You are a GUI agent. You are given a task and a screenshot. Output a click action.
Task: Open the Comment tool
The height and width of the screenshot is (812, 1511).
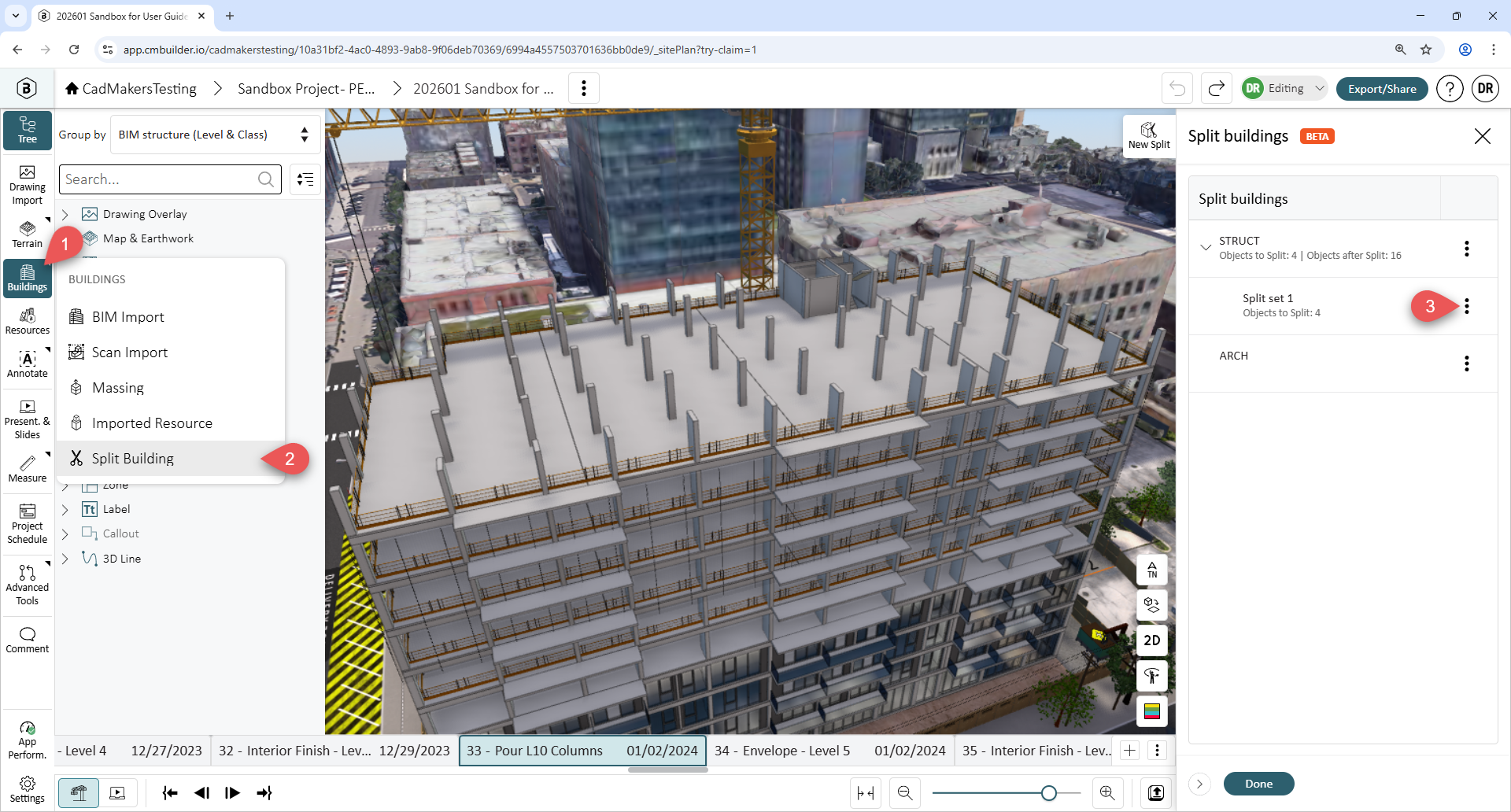coord(28,640)
